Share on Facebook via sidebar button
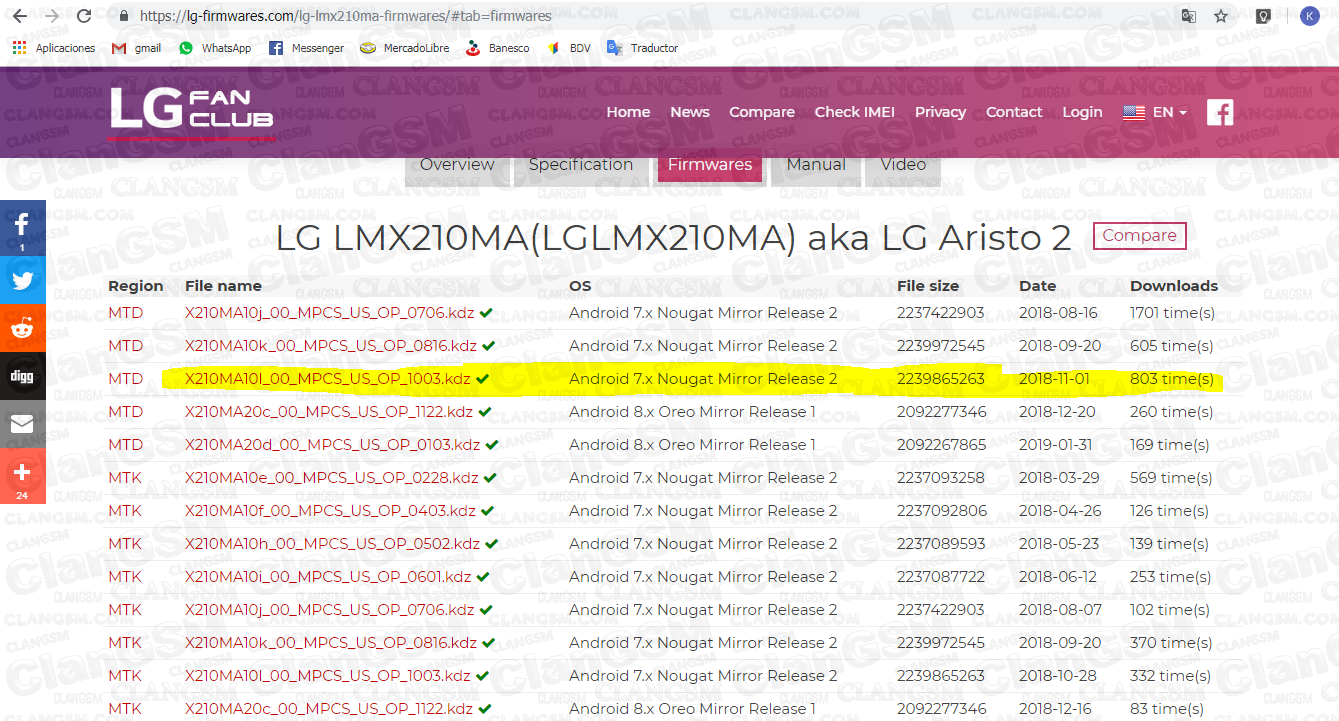The image size is (1339, 721). point(22,228)
